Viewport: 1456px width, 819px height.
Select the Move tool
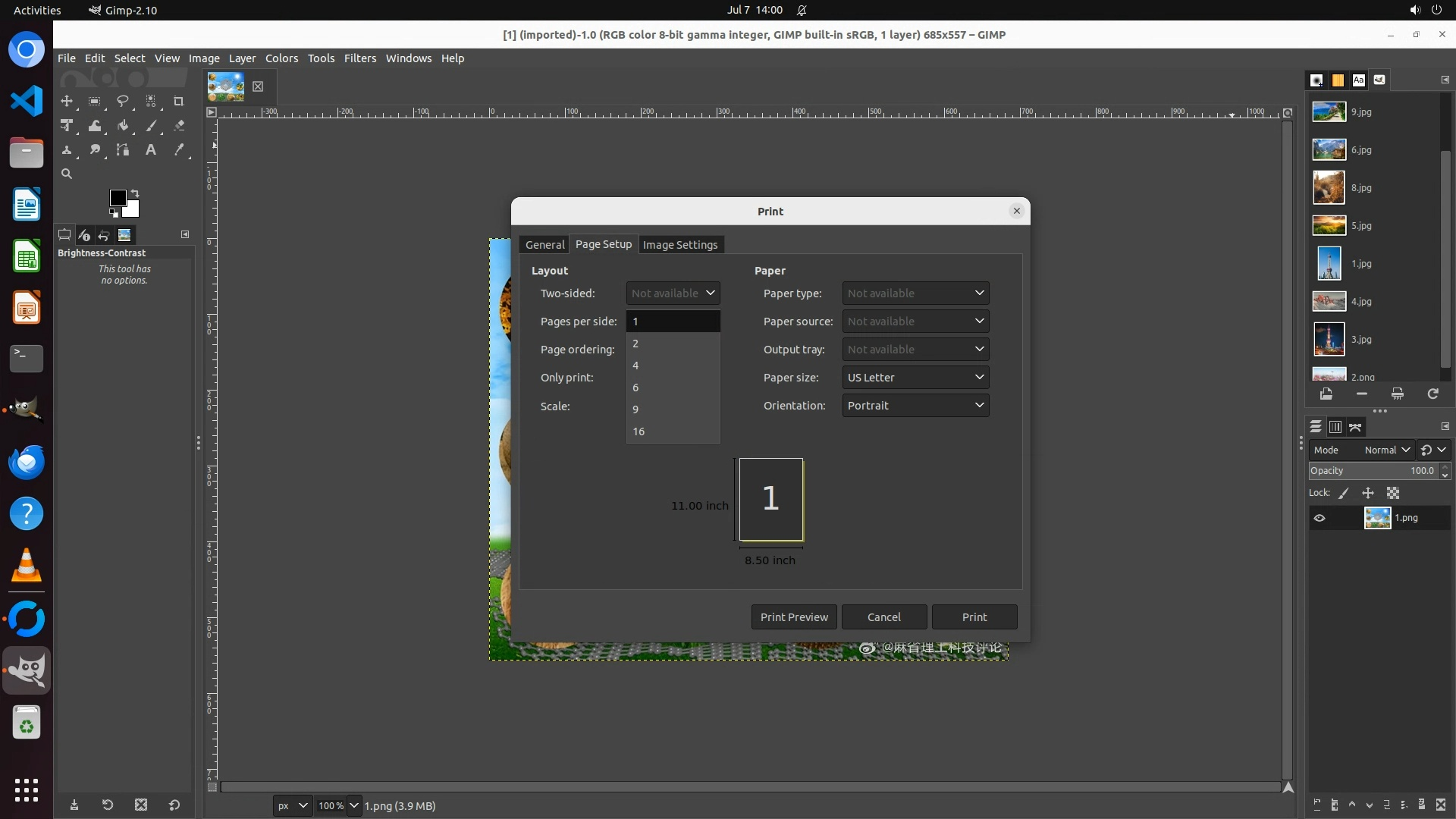[x=67, y=101]
